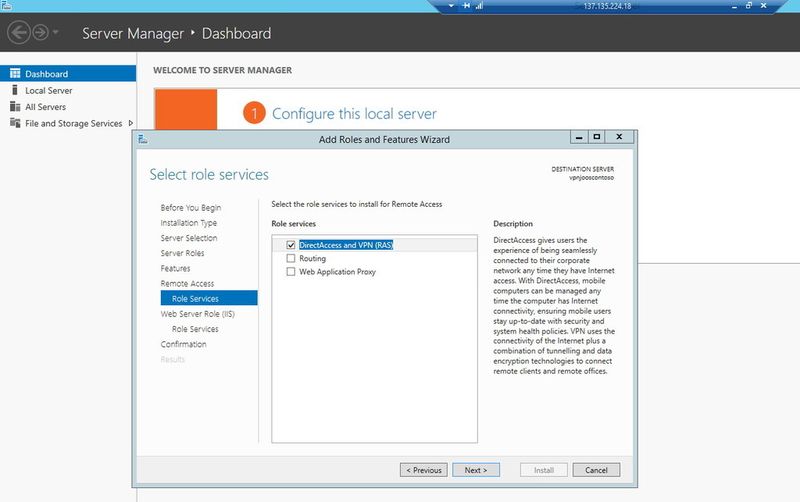
Task: Click the Server Manager back arrow
Action: [x=19, y=33]
